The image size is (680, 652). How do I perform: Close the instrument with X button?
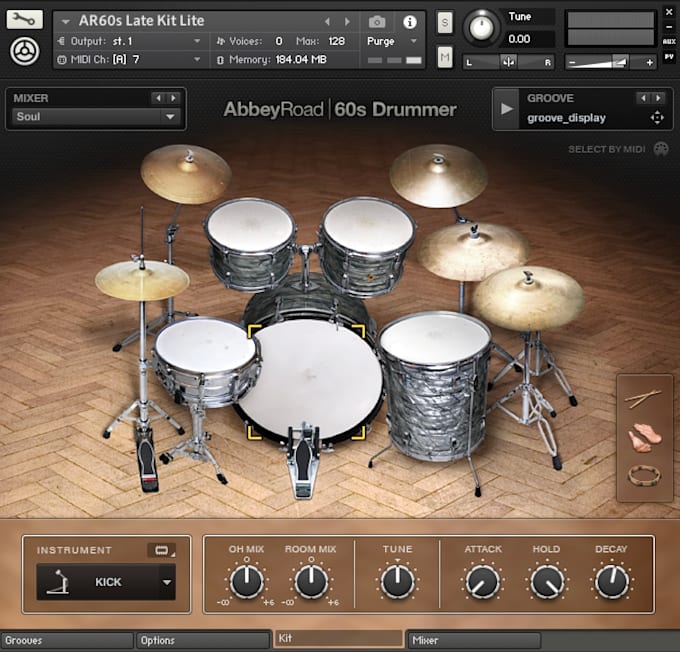tap(669, 12)
